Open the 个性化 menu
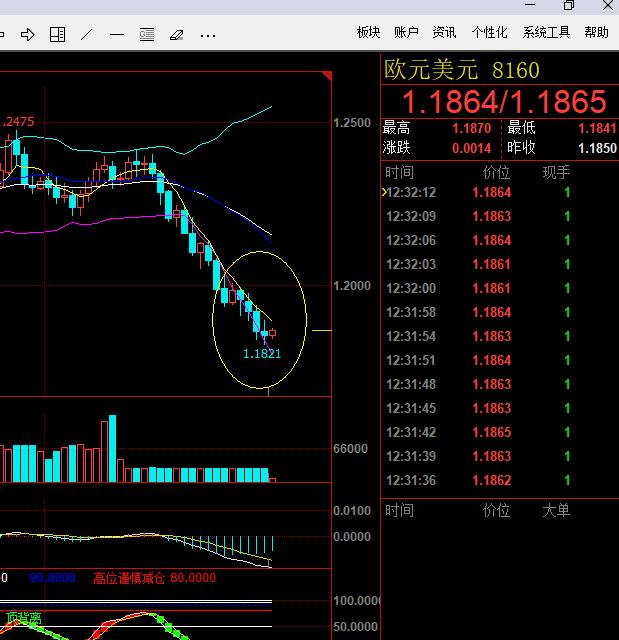Viewport: 619px width, 640px height. click(x=489, y=32)
